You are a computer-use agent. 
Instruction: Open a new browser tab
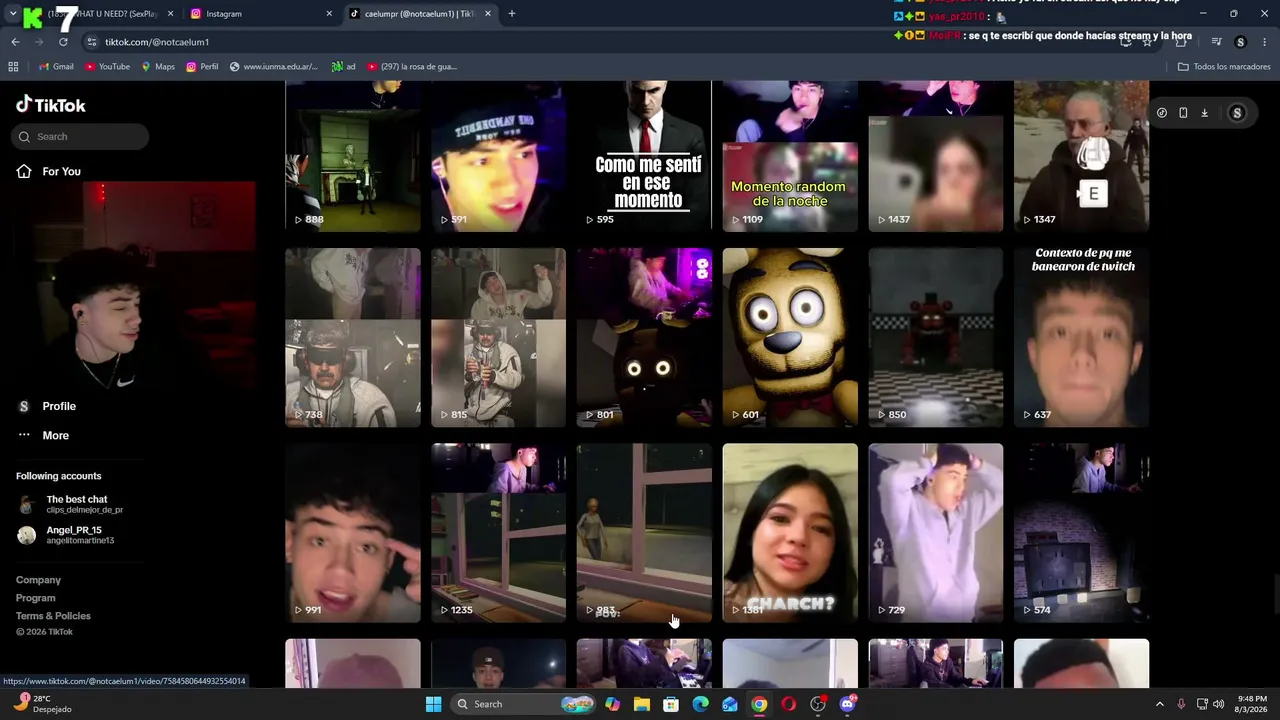(x=512, y=14)
